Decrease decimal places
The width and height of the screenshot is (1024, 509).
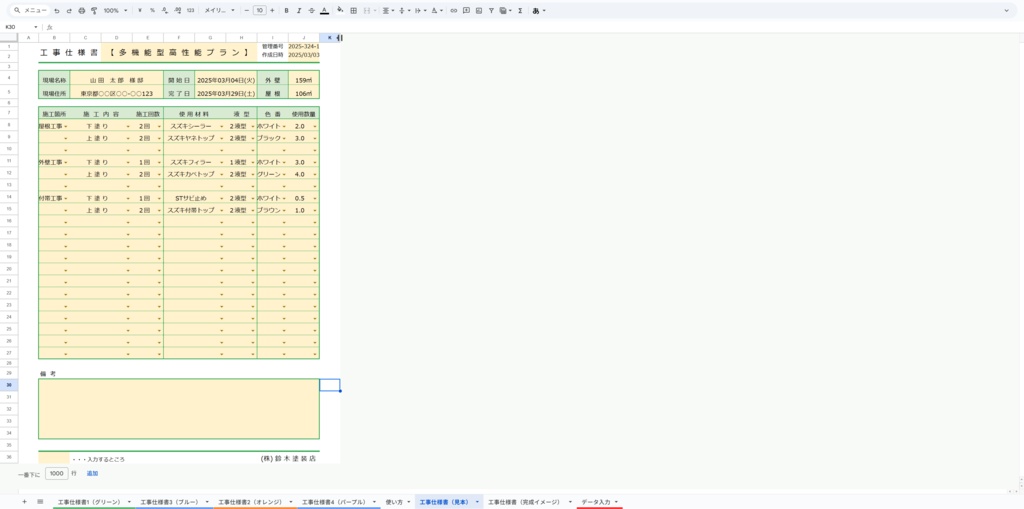pos(165,10)
